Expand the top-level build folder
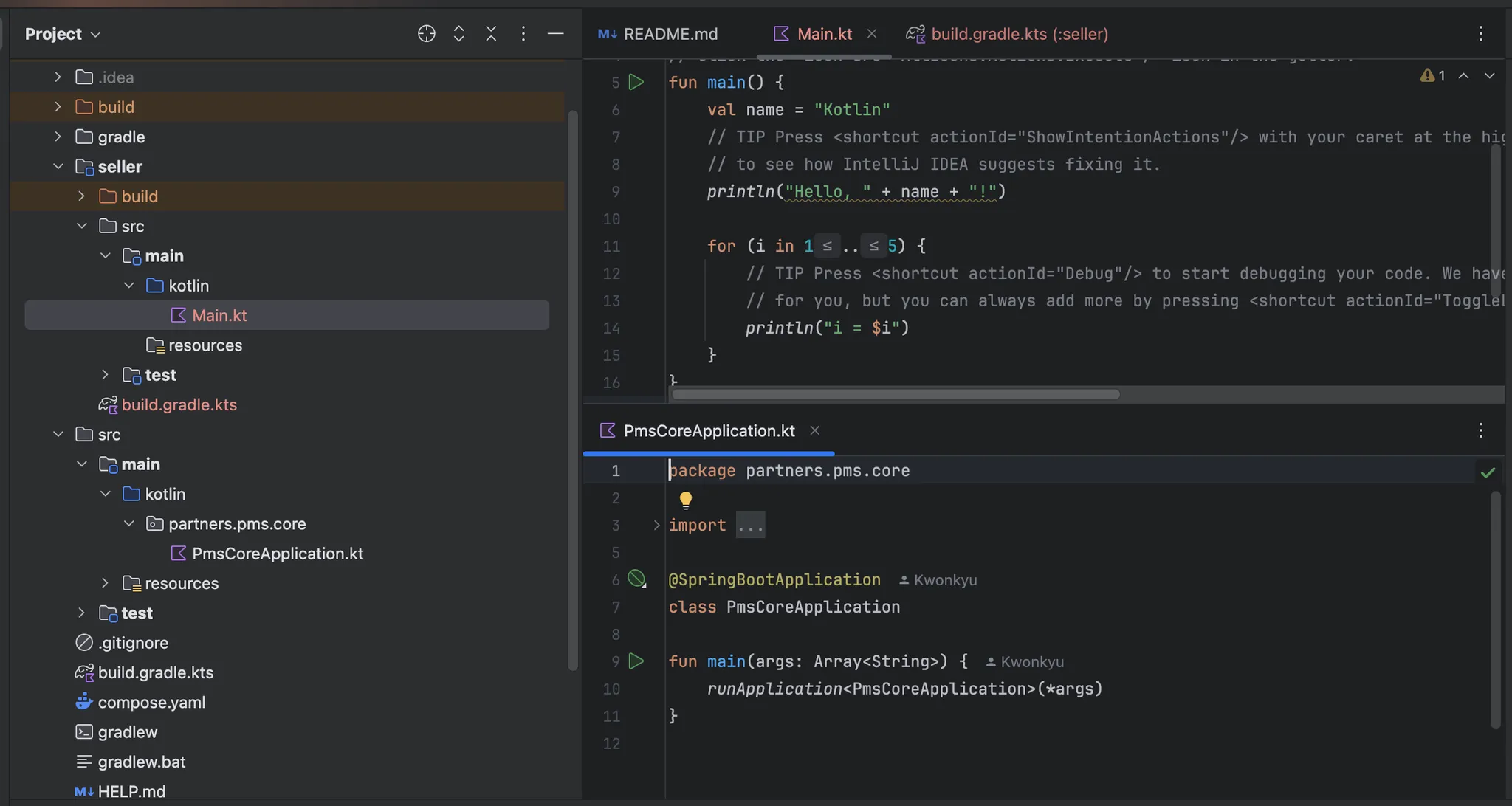 tap(58, 107)
